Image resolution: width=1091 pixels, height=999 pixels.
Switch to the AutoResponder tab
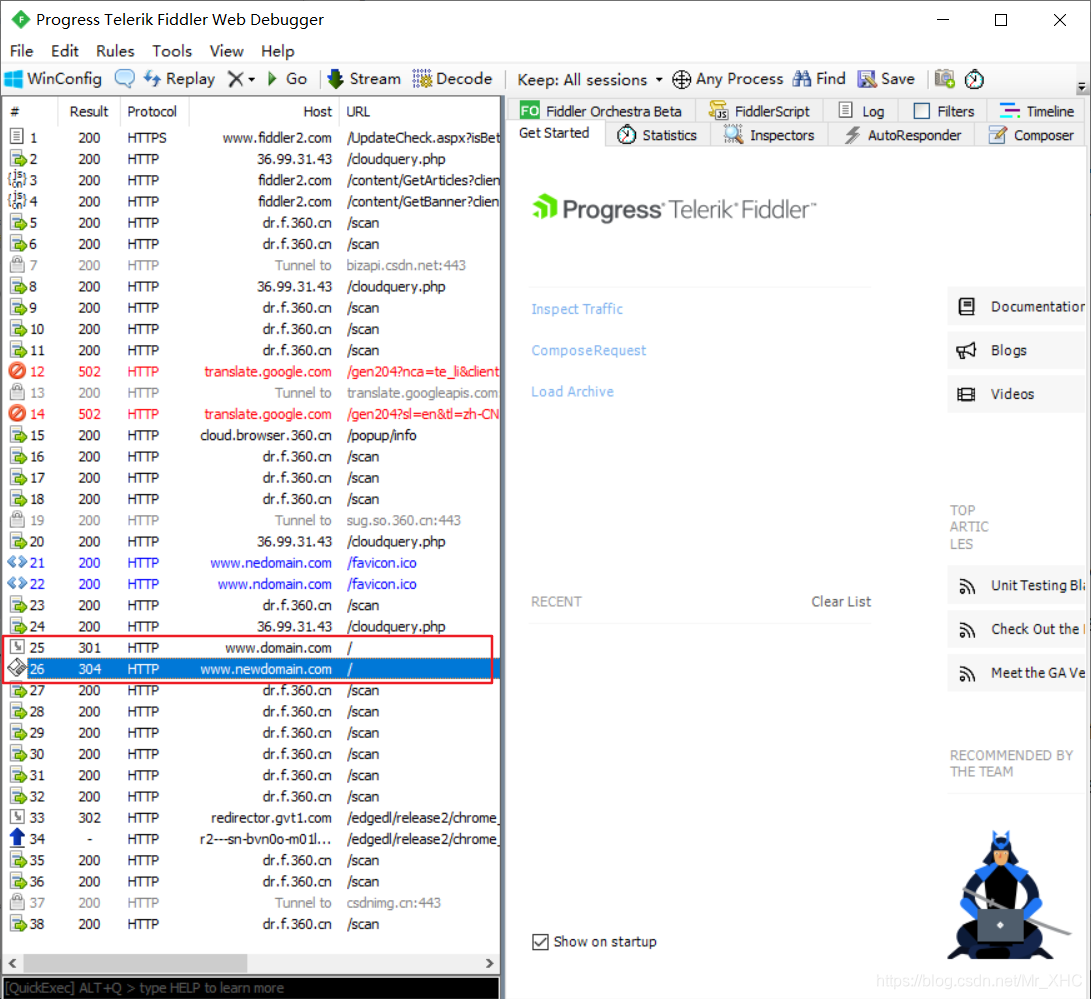pyautogui.click(x=902, y=135)
